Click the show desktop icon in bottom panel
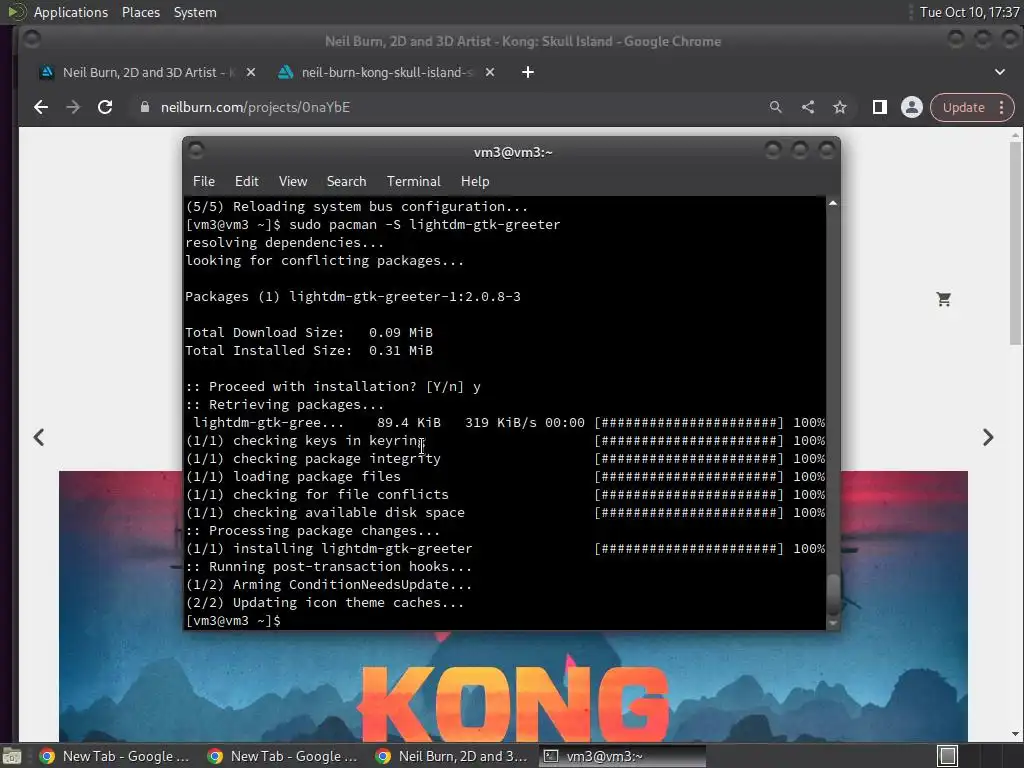This screenshot has height=768, width=1024. 12,756
